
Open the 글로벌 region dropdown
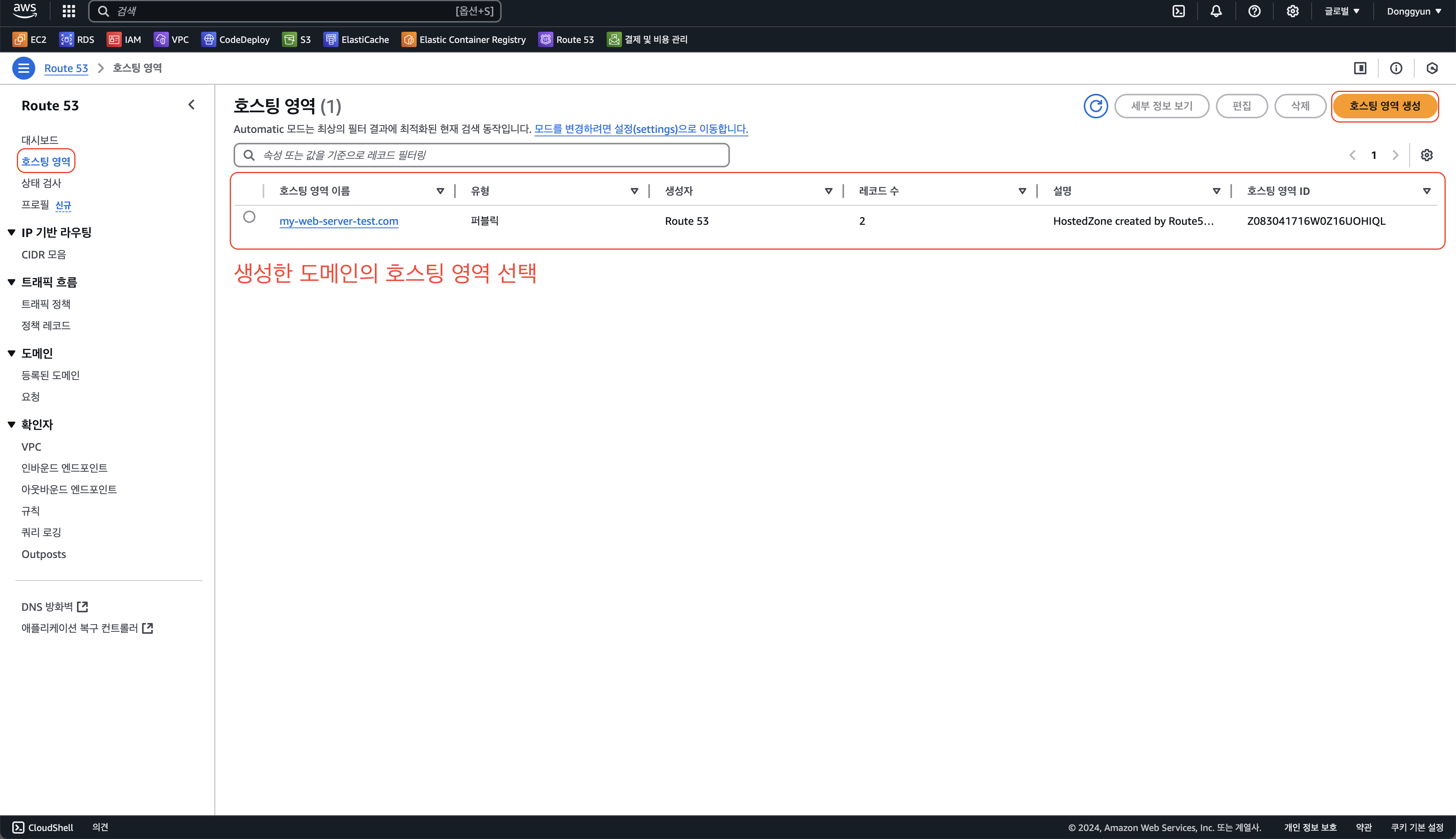coord(1341,11)
